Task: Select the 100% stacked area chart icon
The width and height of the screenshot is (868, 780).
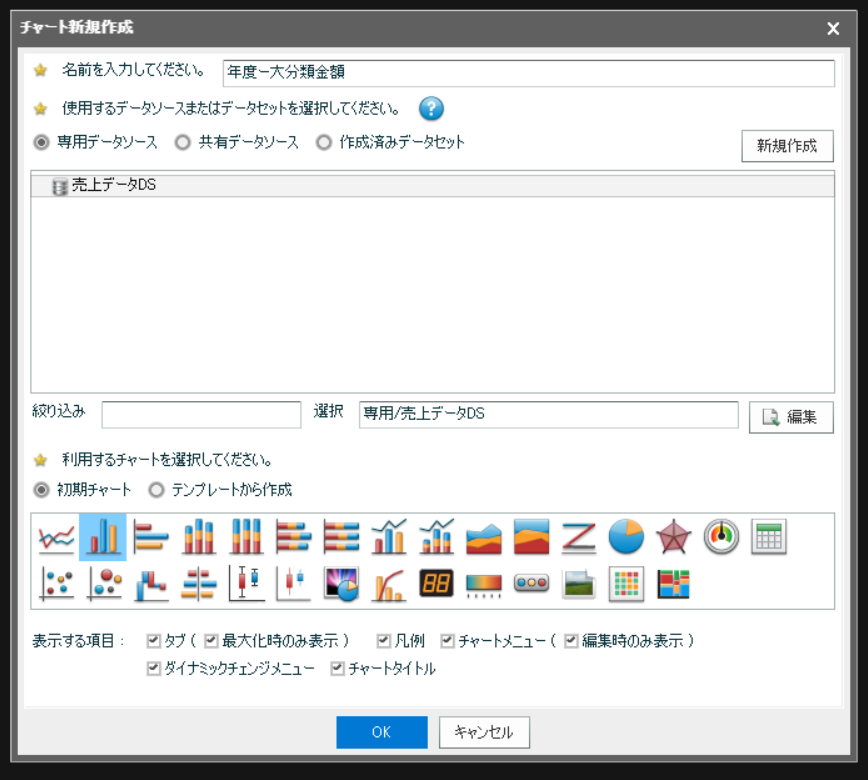Action: click(531, 536)
